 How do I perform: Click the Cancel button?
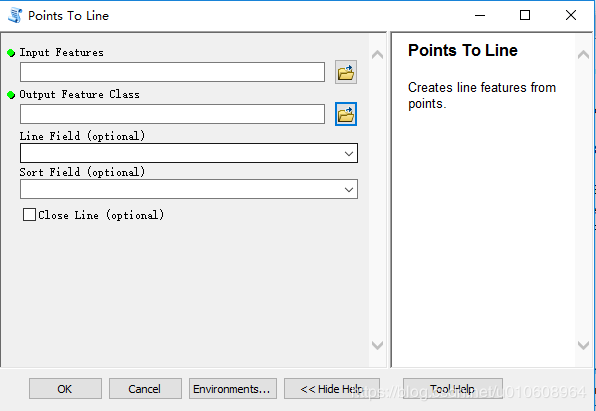tap(145, 389)
